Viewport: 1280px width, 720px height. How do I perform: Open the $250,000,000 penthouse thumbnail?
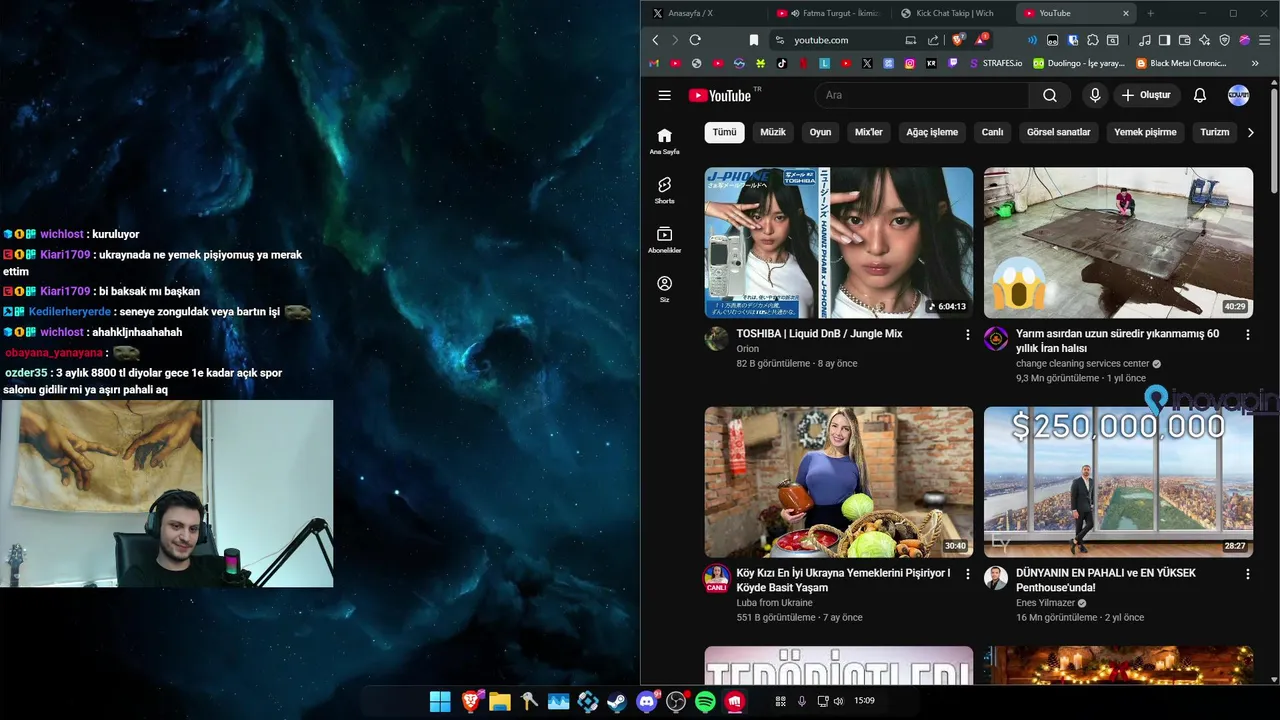pos(1118,482)
